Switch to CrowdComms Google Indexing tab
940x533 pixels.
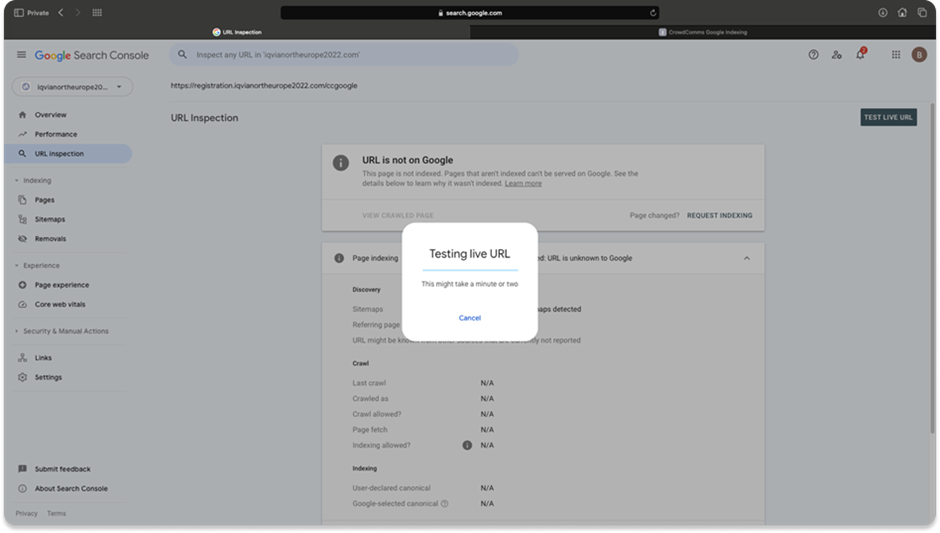(x=703, y=32)
